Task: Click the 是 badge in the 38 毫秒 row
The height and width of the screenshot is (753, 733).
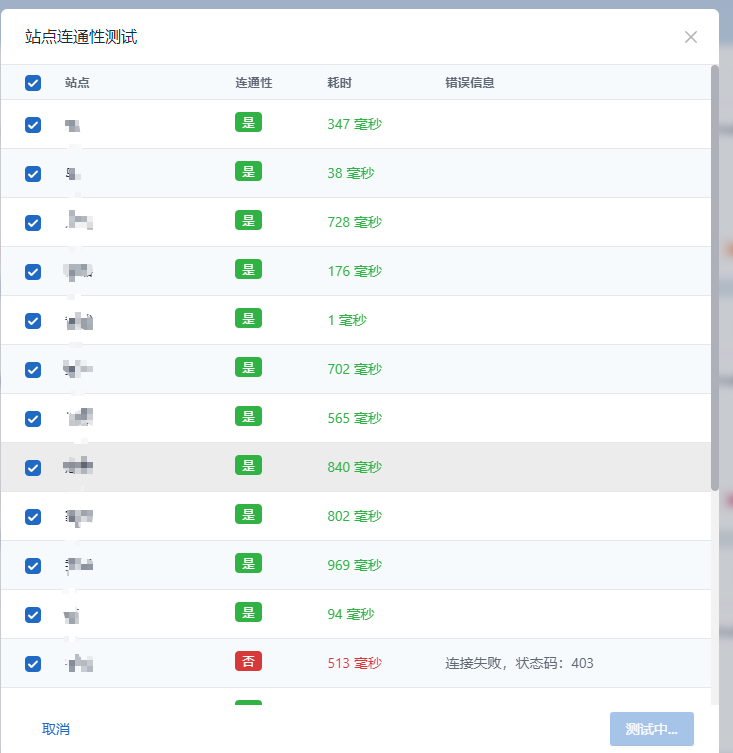Action: pos(248,171)
